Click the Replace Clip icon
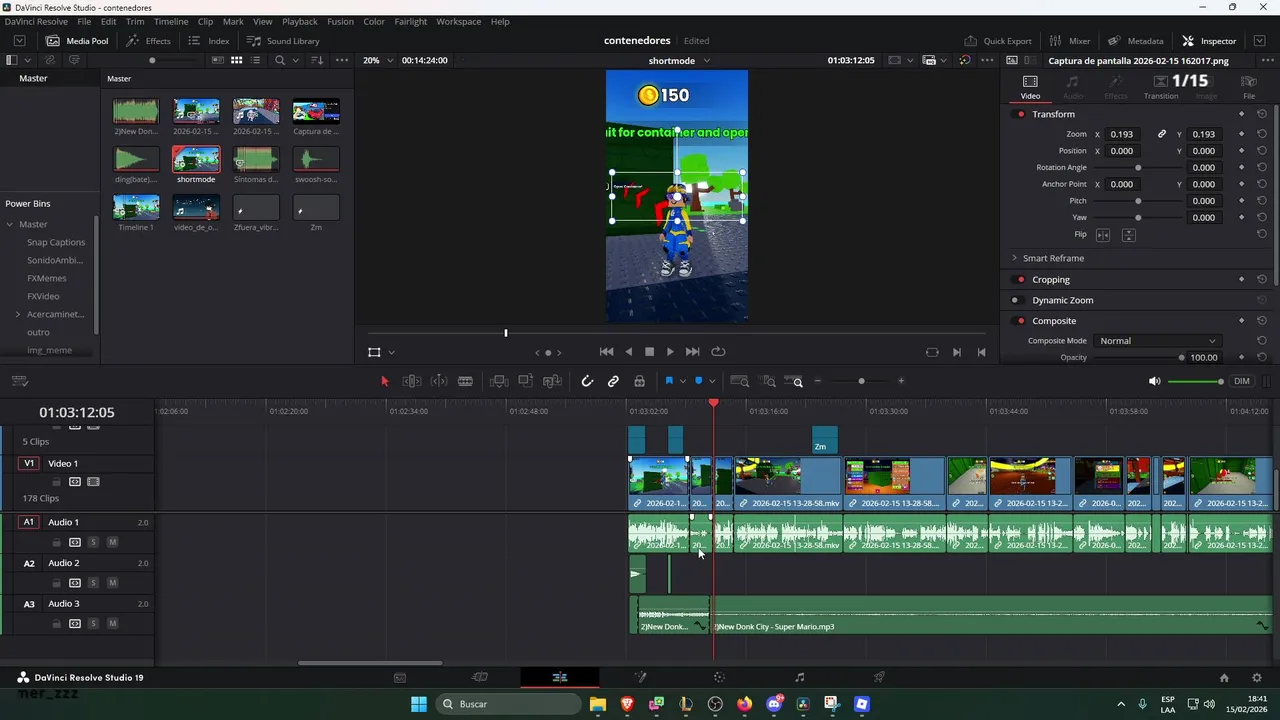Viewport: 1280px width, 720px height. click(x=552, y=381)
